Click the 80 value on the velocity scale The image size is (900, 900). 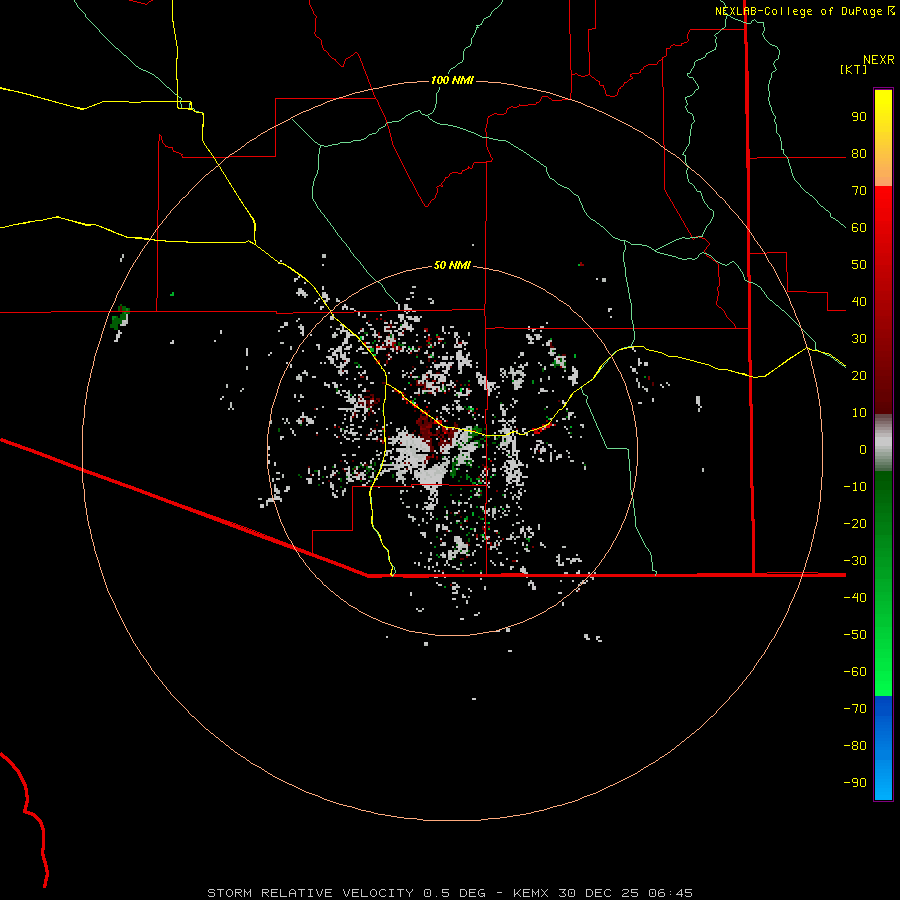[x=859, y=153]
